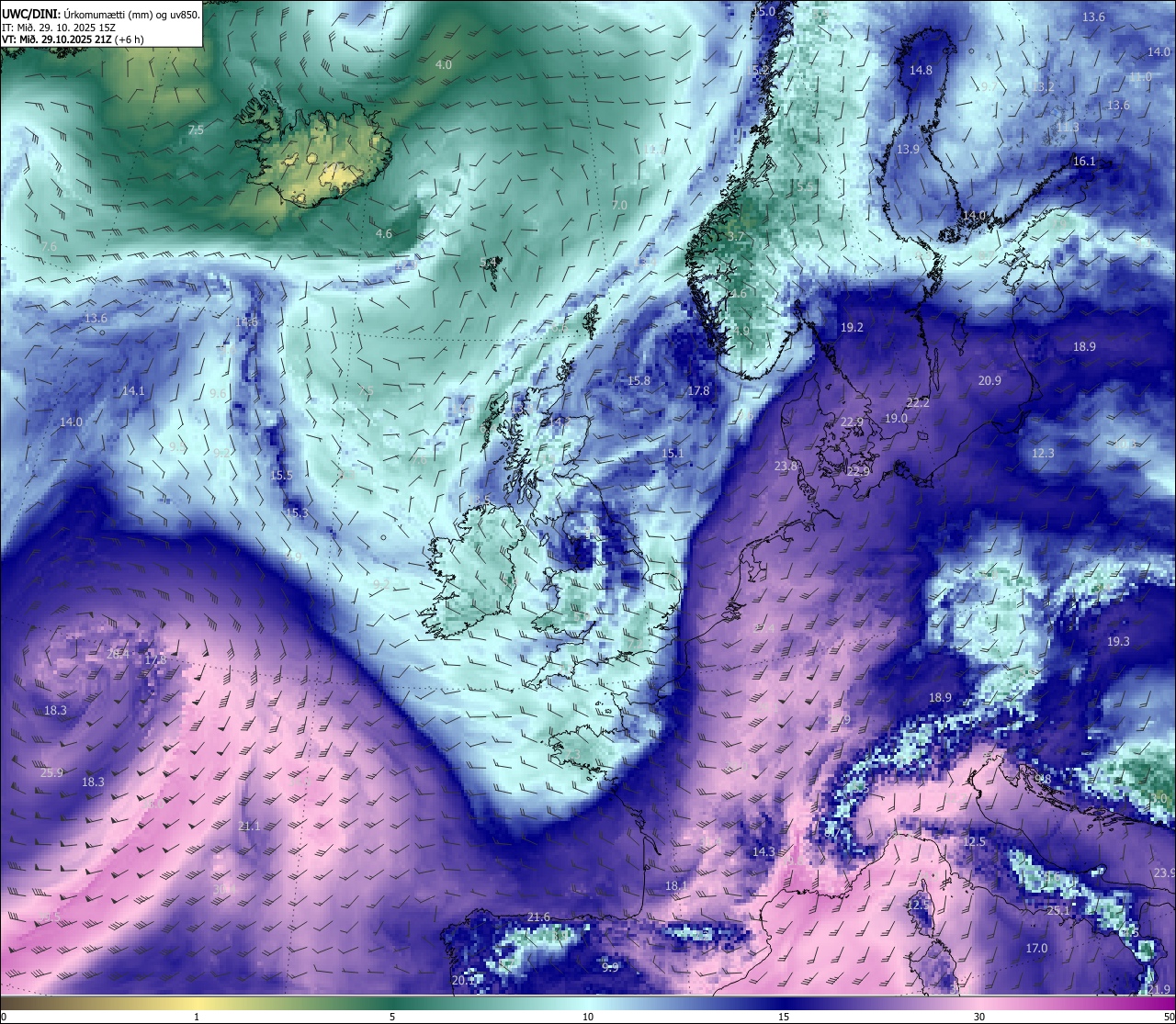
Task: Click the map value "17.0"
Action: pos(1036,949)
